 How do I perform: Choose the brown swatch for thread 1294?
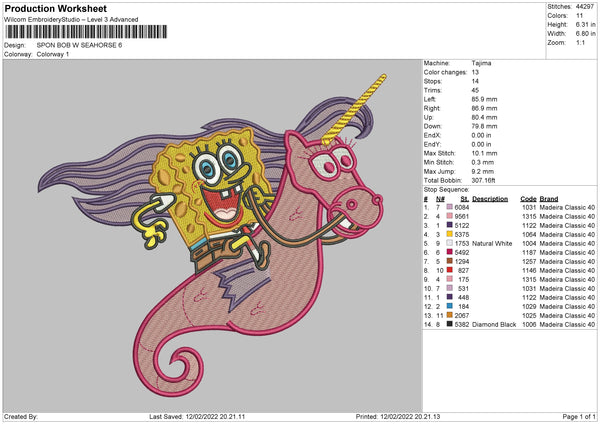pyautogui.click(x=452, y=260)
